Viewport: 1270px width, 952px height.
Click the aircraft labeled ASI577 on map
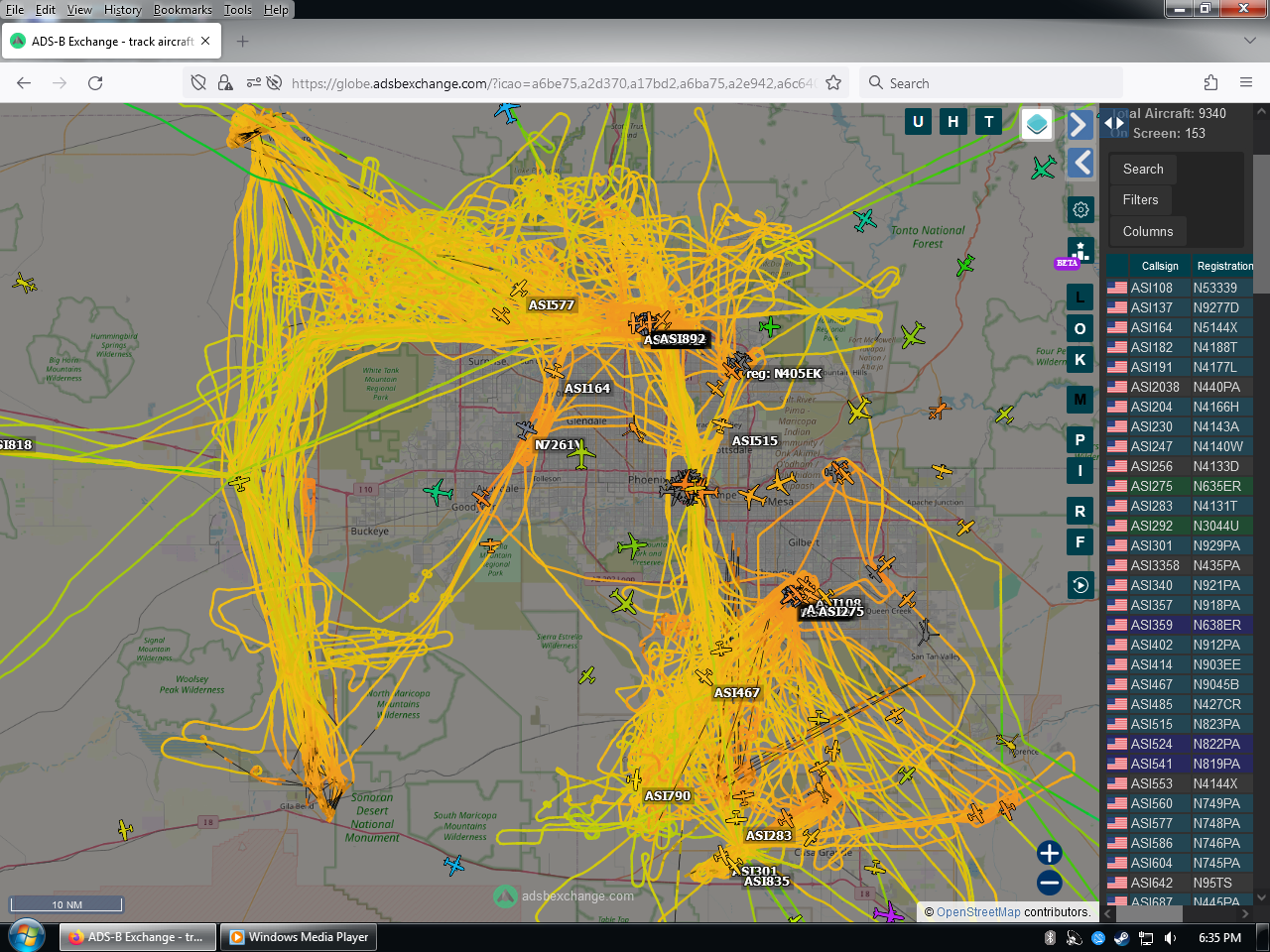click(x=519, y=290)
